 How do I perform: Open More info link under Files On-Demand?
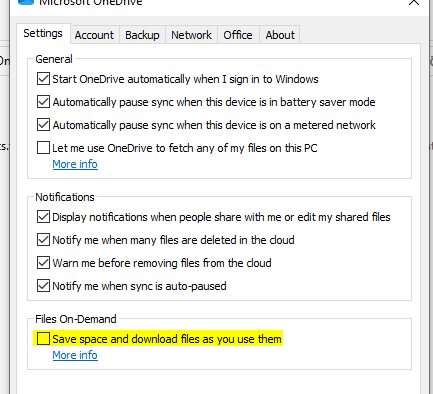tap(75, 355)
